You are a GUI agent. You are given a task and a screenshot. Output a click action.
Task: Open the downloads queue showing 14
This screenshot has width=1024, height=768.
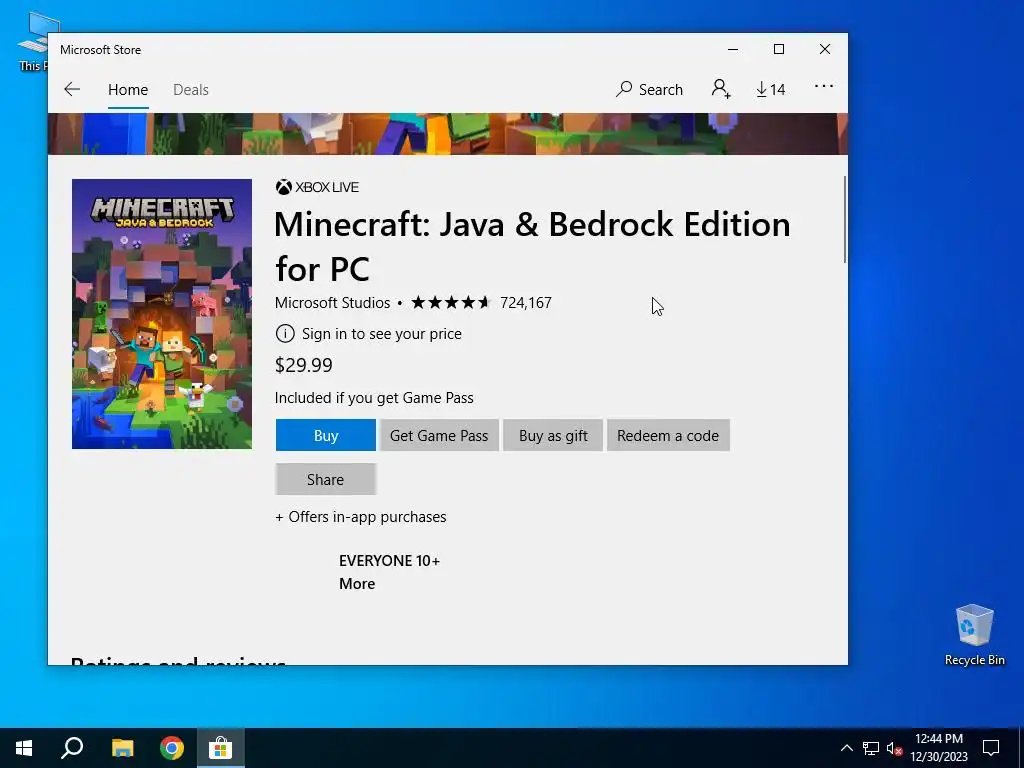[x=771, y=89]
